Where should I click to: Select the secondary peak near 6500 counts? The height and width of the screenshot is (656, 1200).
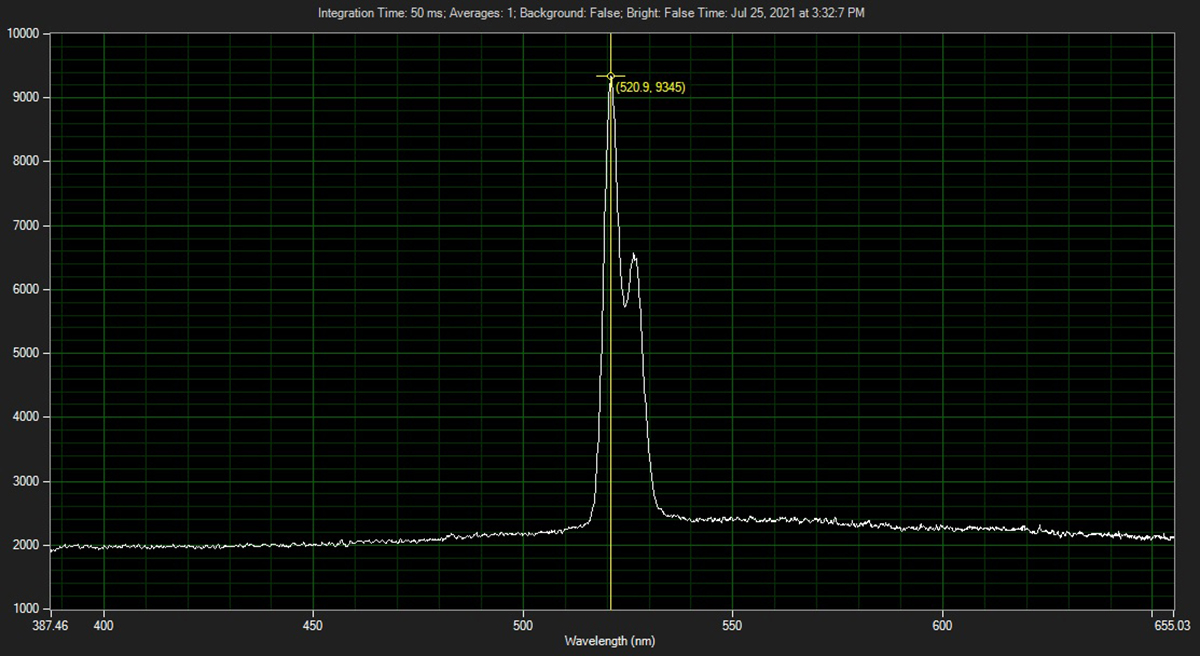pos(634,256)
